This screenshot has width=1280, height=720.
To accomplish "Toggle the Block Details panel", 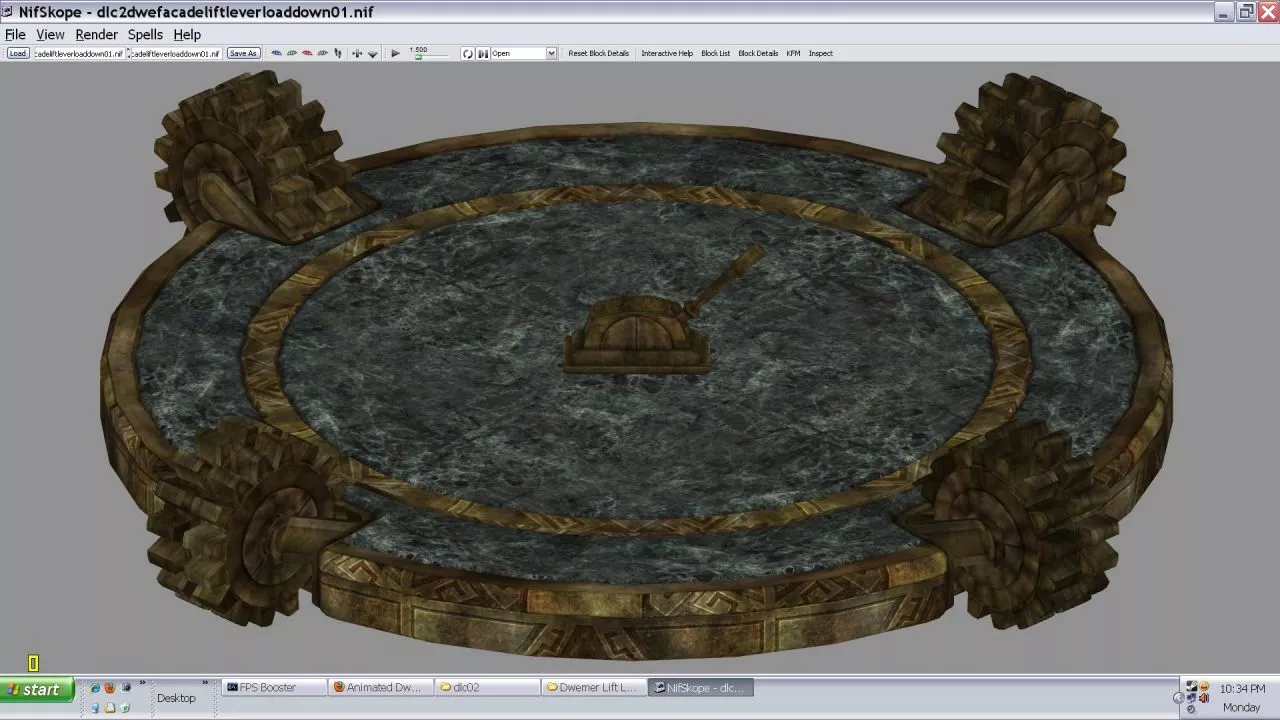I will click(x=758, y=53).
